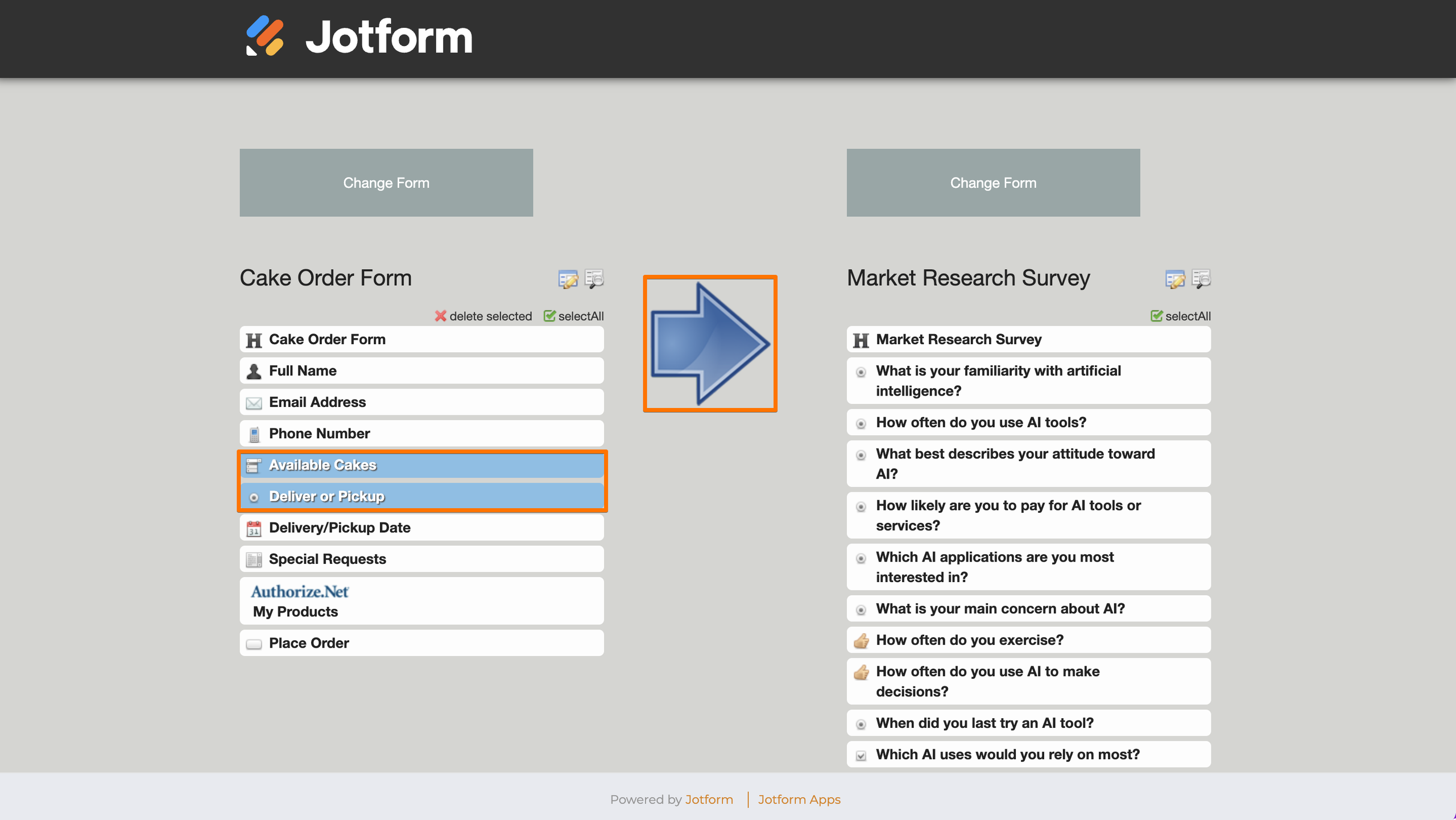Open the Jotform Apps footer link
The width and height of the screenshot is (1456, 820).
pyautogui.click(x=799, y=800)
